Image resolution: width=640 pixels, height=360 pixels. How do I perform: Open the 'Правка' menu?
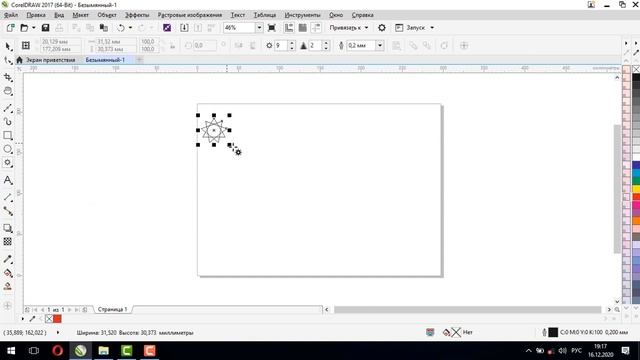pos(36,15)
